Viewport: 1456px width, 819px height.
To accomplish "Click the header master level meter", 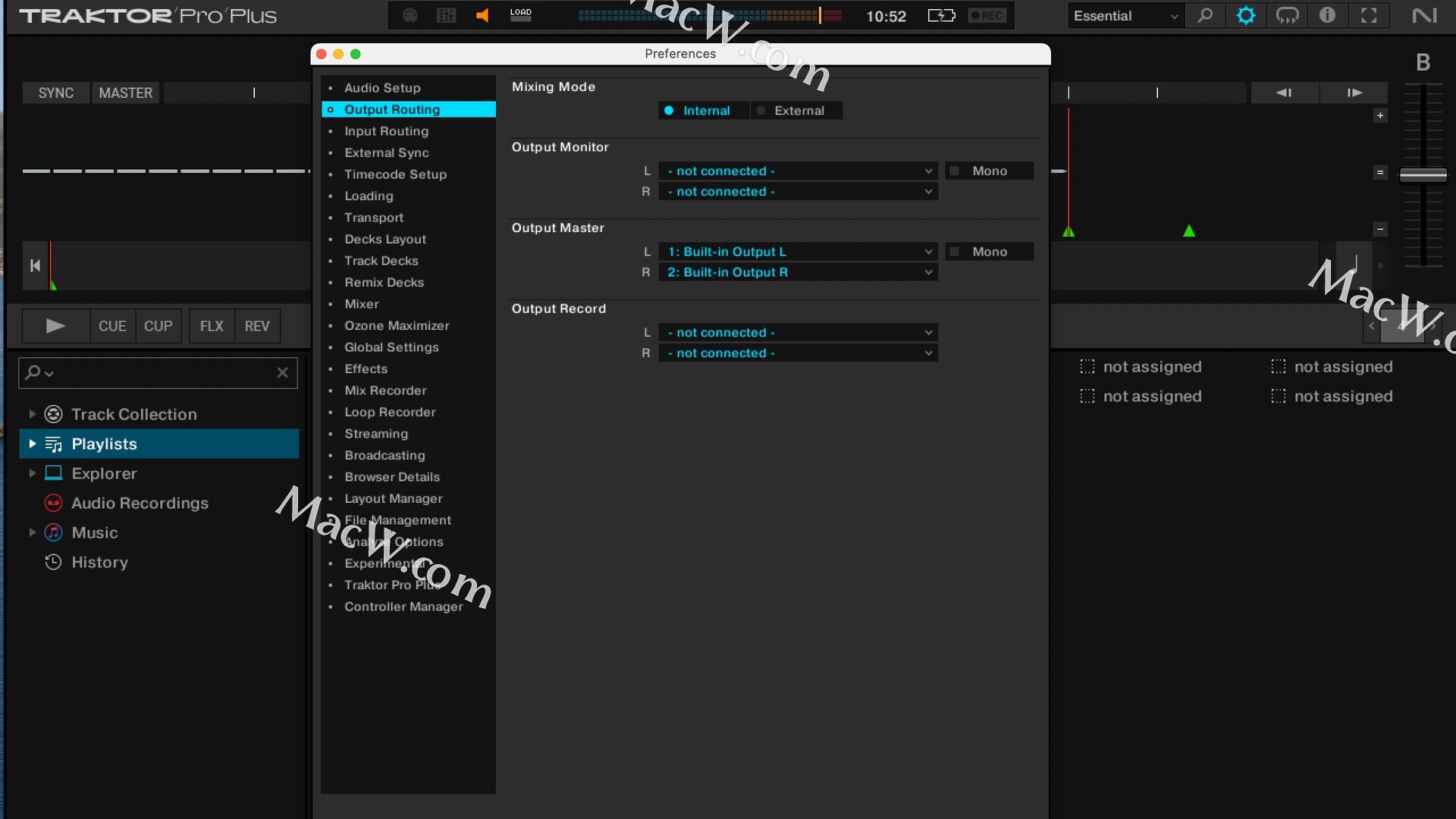I will pyautogui.click(x=710, y=15).
